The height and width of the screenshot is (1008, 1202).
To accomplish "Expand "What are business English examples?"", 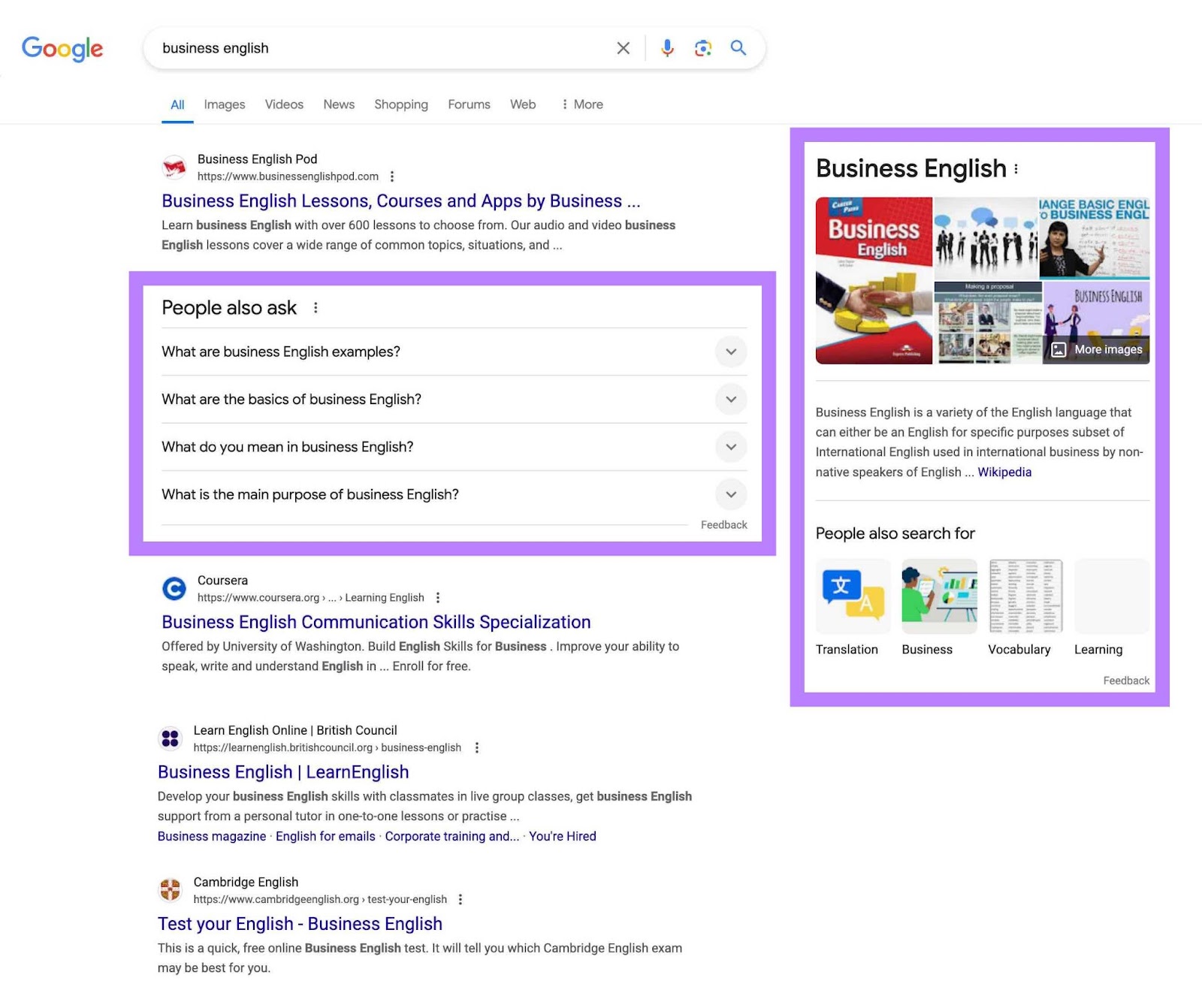I will click(x=729, y=352).
